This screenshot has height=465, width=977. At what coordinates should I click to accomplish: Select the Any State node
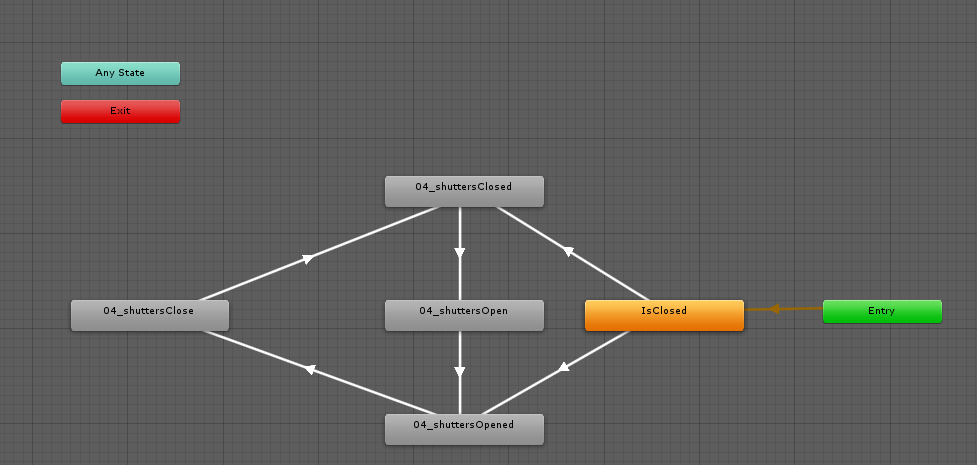point(120,73)
